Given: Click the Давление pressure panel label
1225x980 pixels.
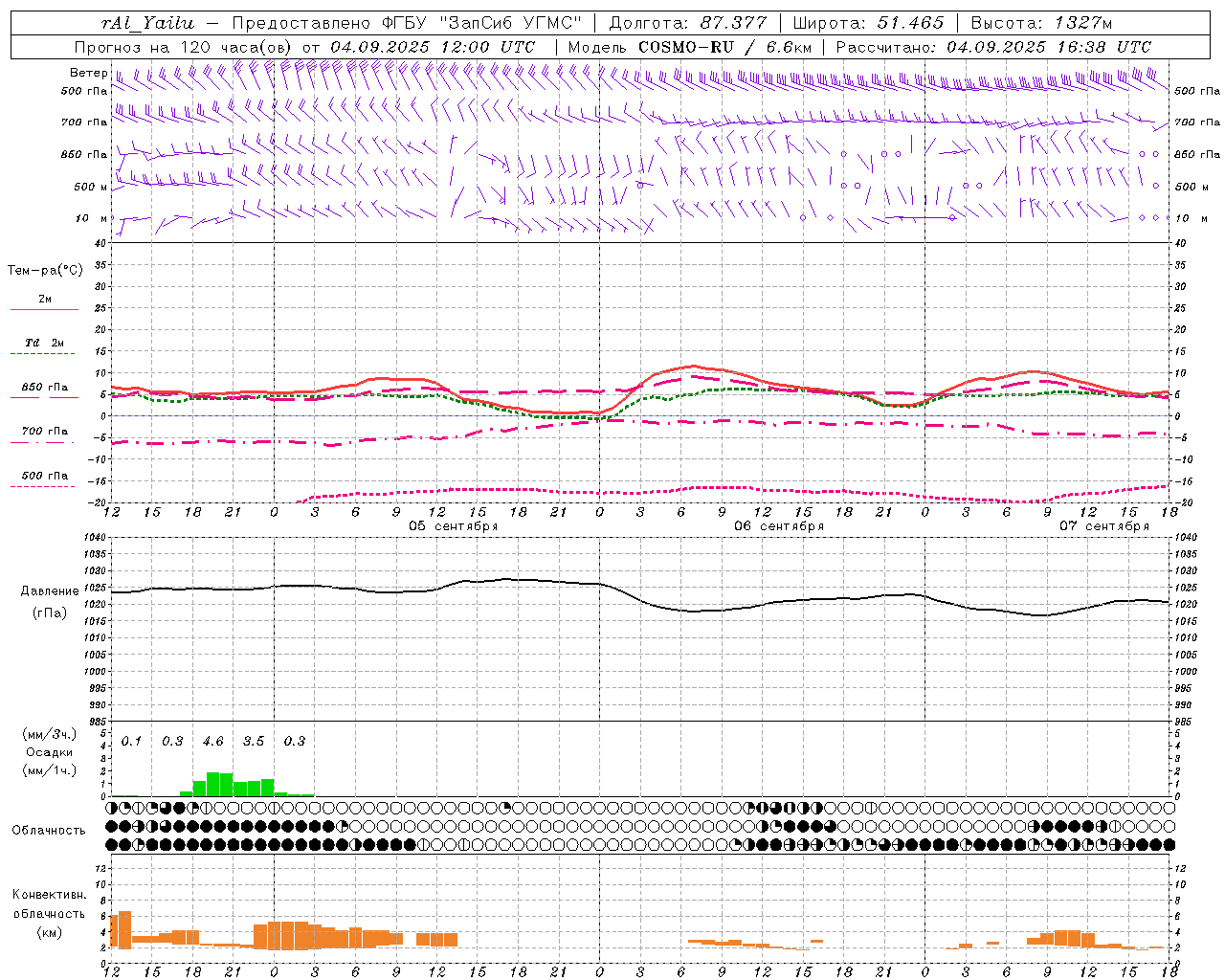Looking at the screenshot, I should click(x=50, y=591).
